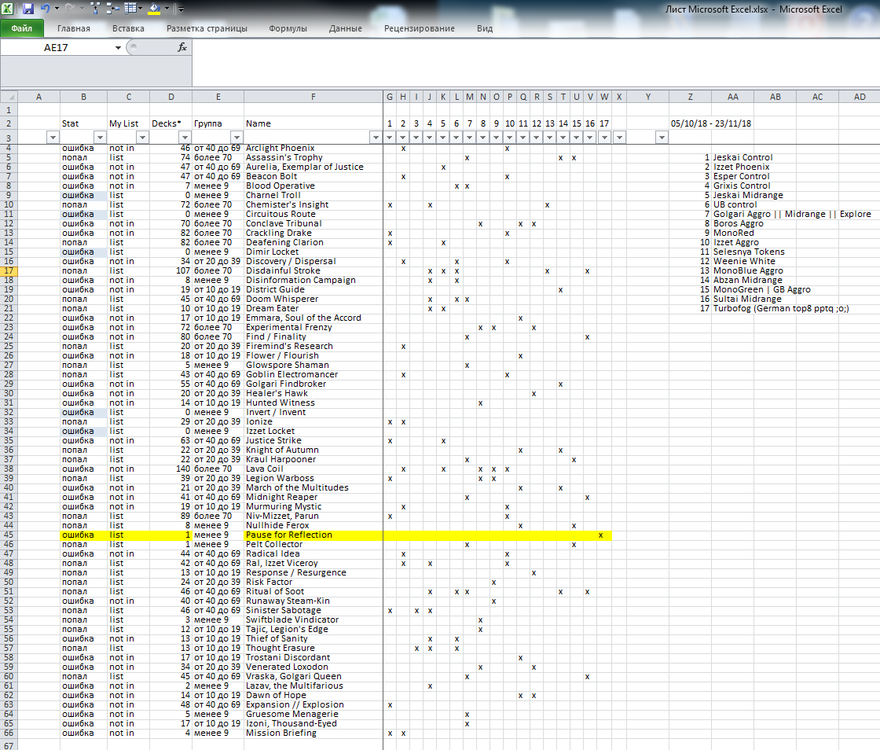The height and width of the screenshot is (750, 880).
Task: Click the Undo arrow icon
Action: 47,8
